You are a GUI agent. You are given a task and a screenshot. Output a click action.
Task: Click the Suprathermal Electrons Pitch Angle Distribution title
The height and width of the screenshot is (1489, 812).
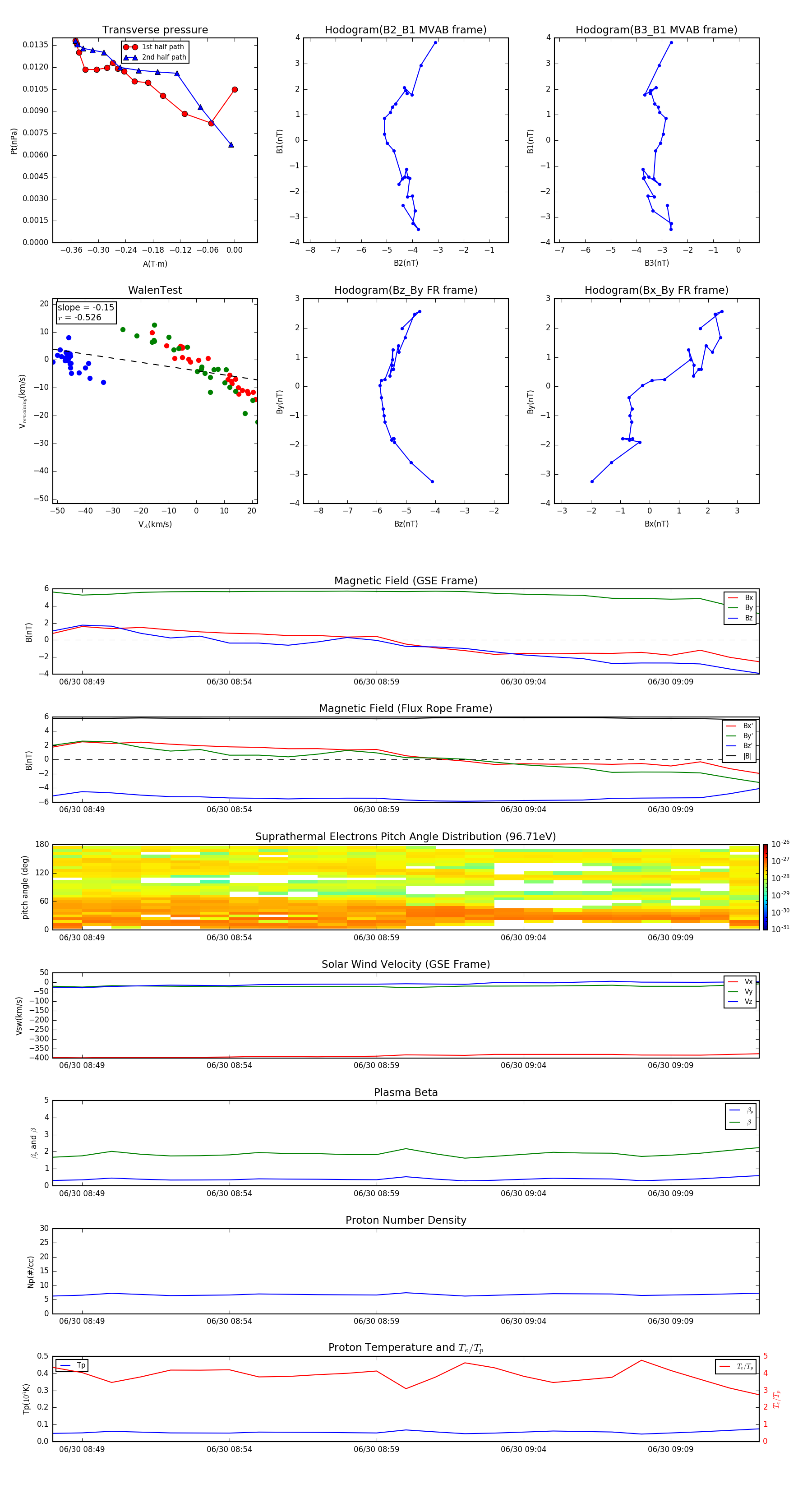click(406, 837)
